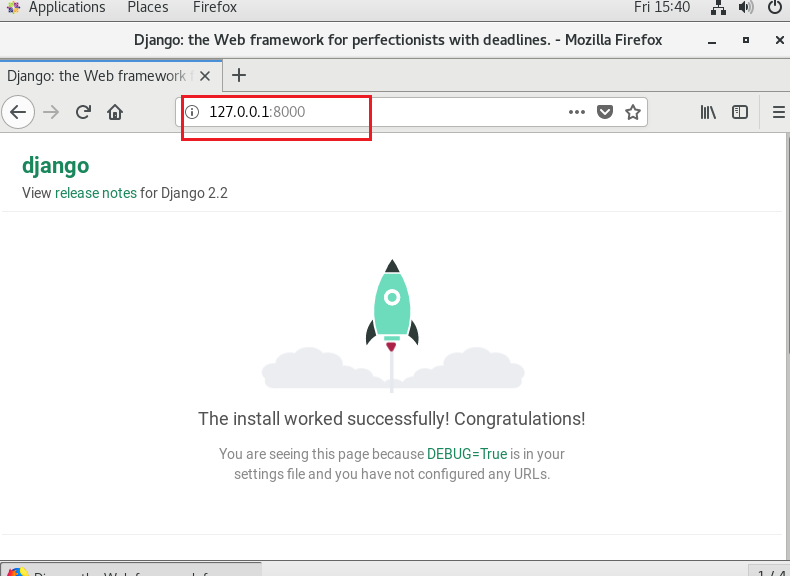Viewport: 790px width, 576px height.
Task: Open the volume speaker tray icon
Action: (746, 8)
